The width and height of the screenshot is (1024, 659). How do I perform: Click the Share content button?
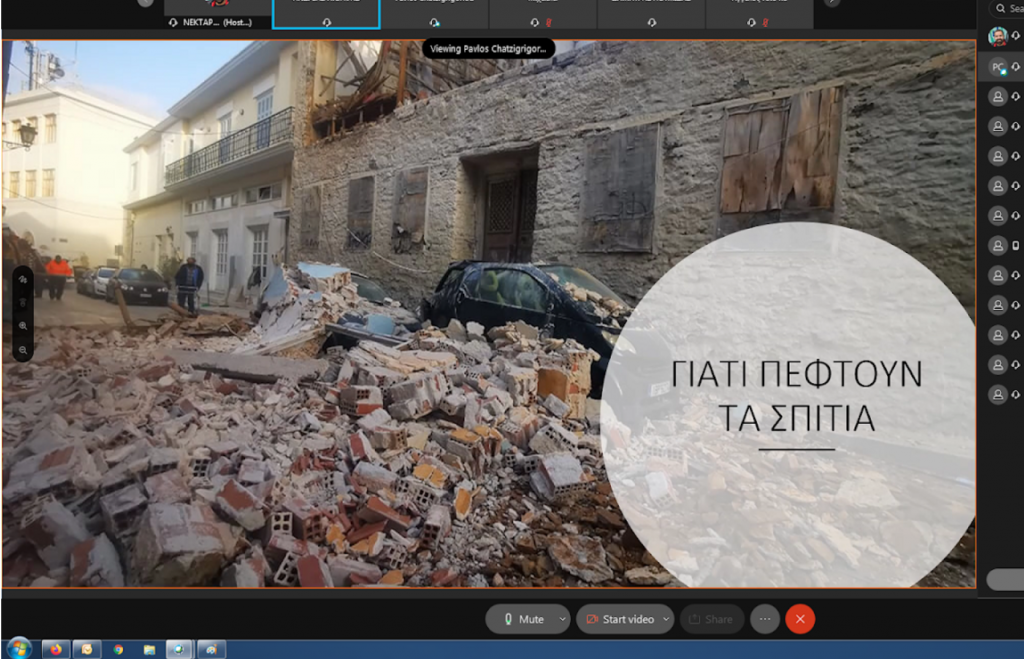point(711,619)
